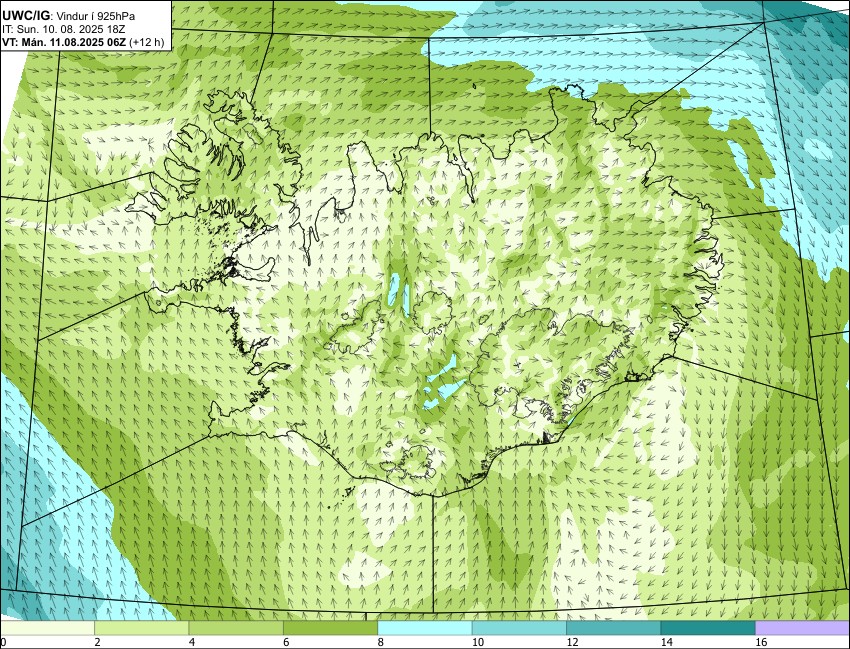Click the legend scale label '14'

pyautogui.click(x=666, y=642)
